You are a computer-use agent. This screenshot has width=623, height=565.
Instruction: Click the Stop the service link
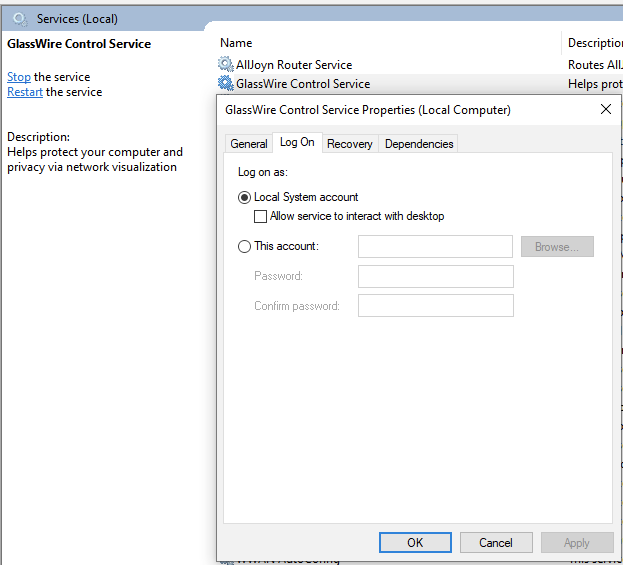[x=19, y=77]
